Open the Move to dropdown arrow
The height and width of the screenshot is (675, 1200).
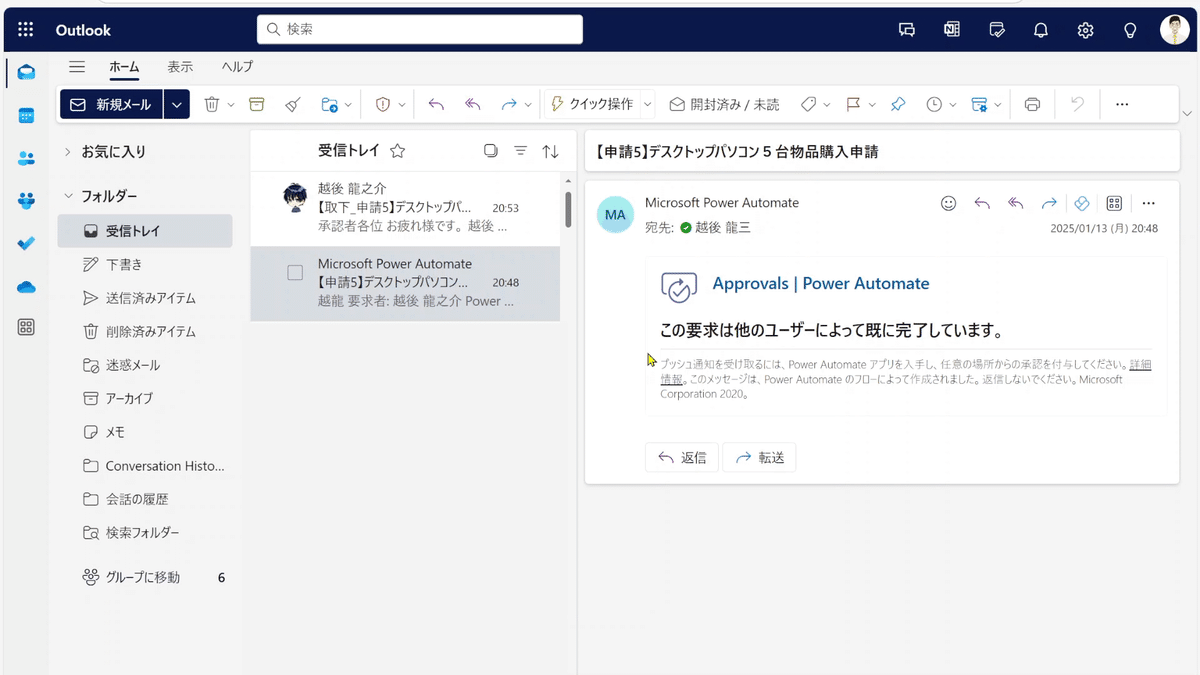(348, 105)
